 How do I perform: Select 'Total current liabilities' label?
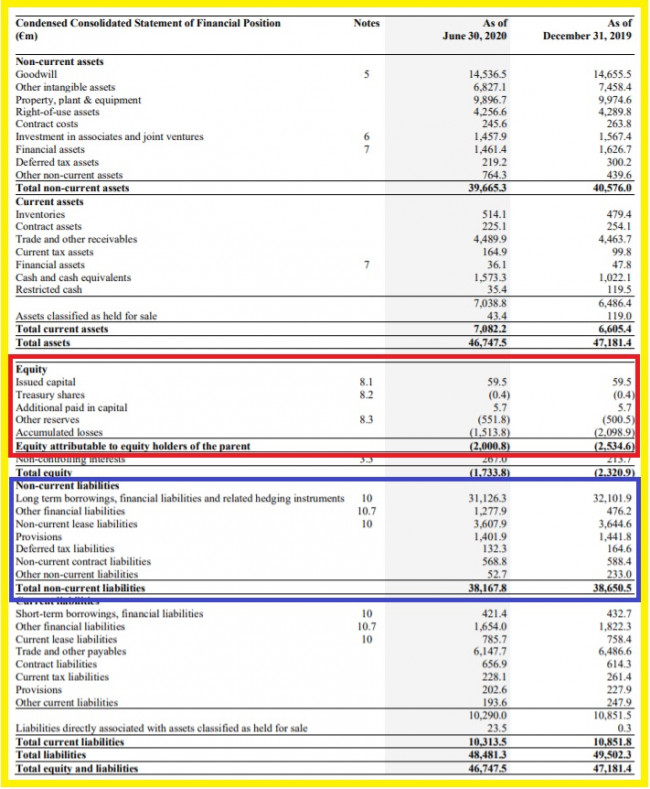69,742
